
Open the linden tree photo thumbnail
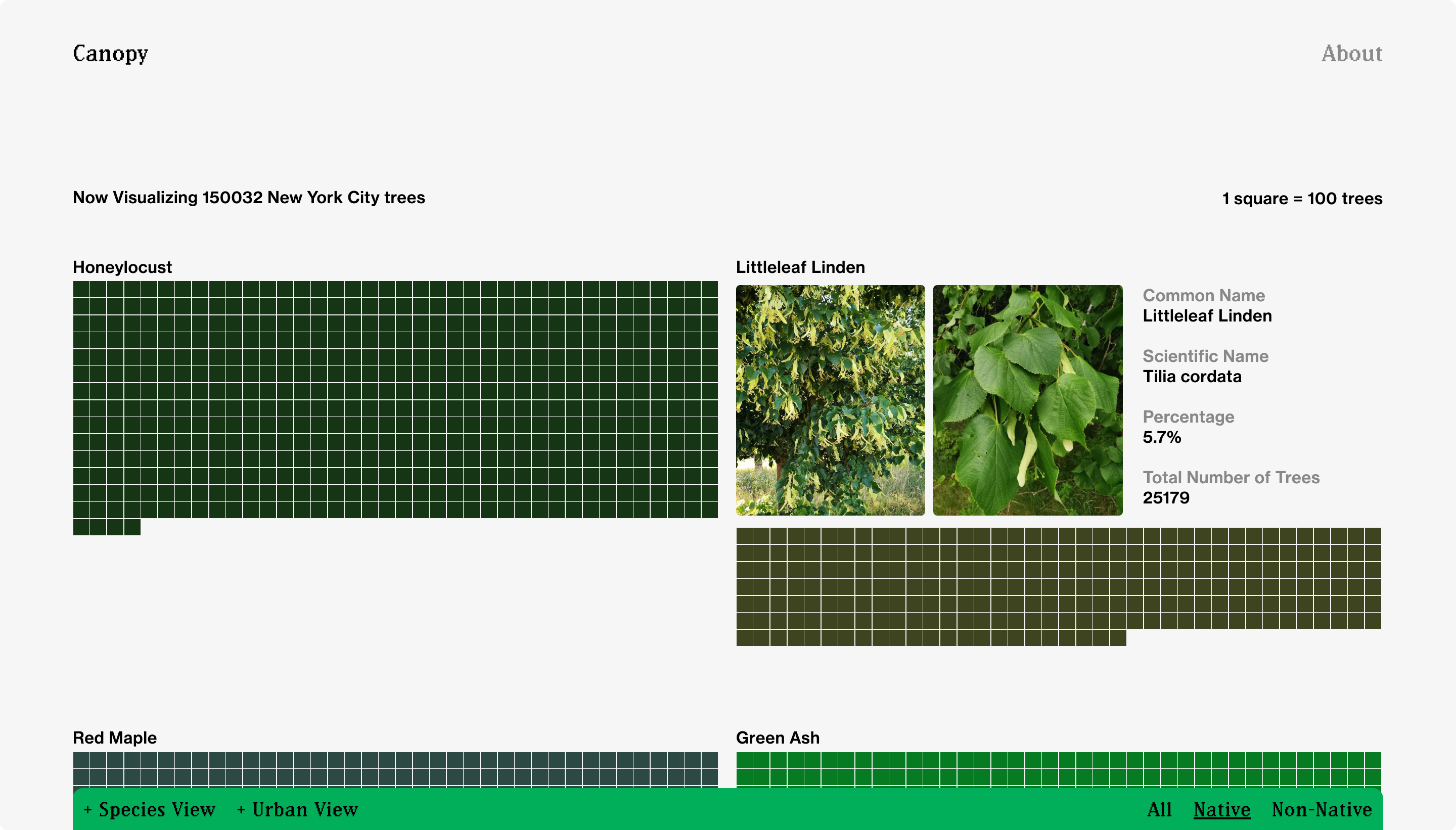pos(830,400)
